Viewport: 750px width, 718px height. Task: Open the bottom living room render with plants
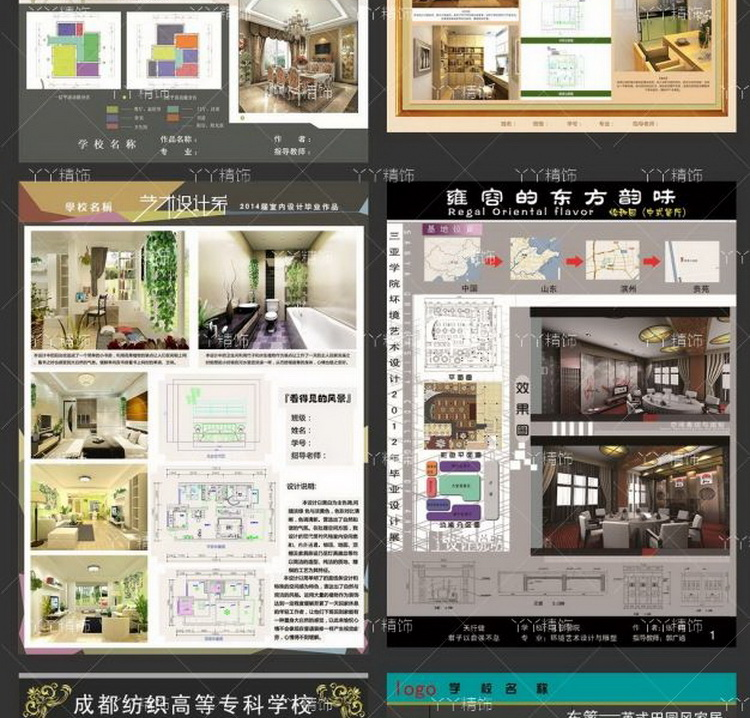[x=89, y=598]
